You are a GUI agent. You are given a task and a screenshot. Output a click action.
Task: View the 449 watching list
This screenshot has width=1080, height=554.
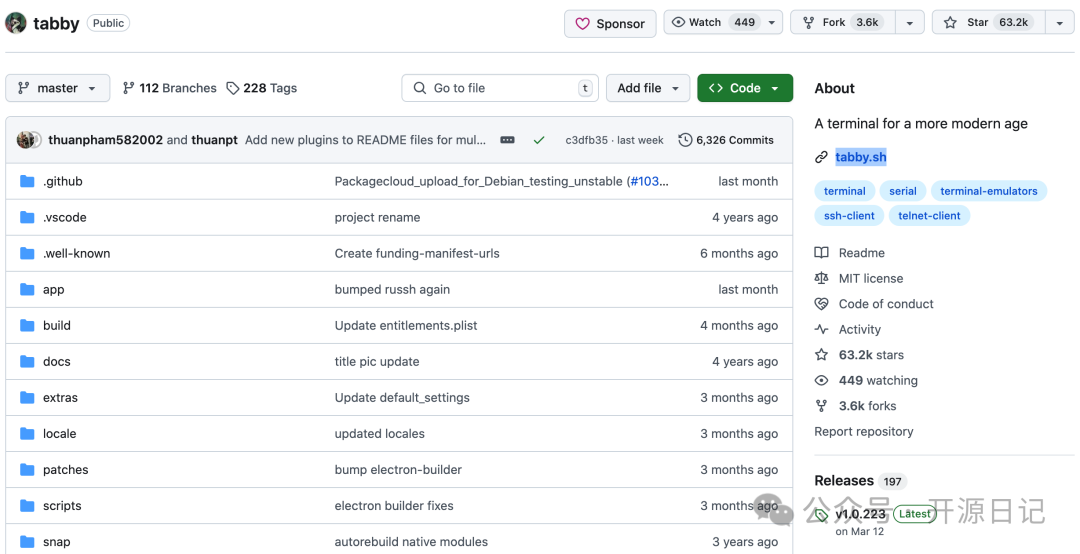click(x=866, y=380)
